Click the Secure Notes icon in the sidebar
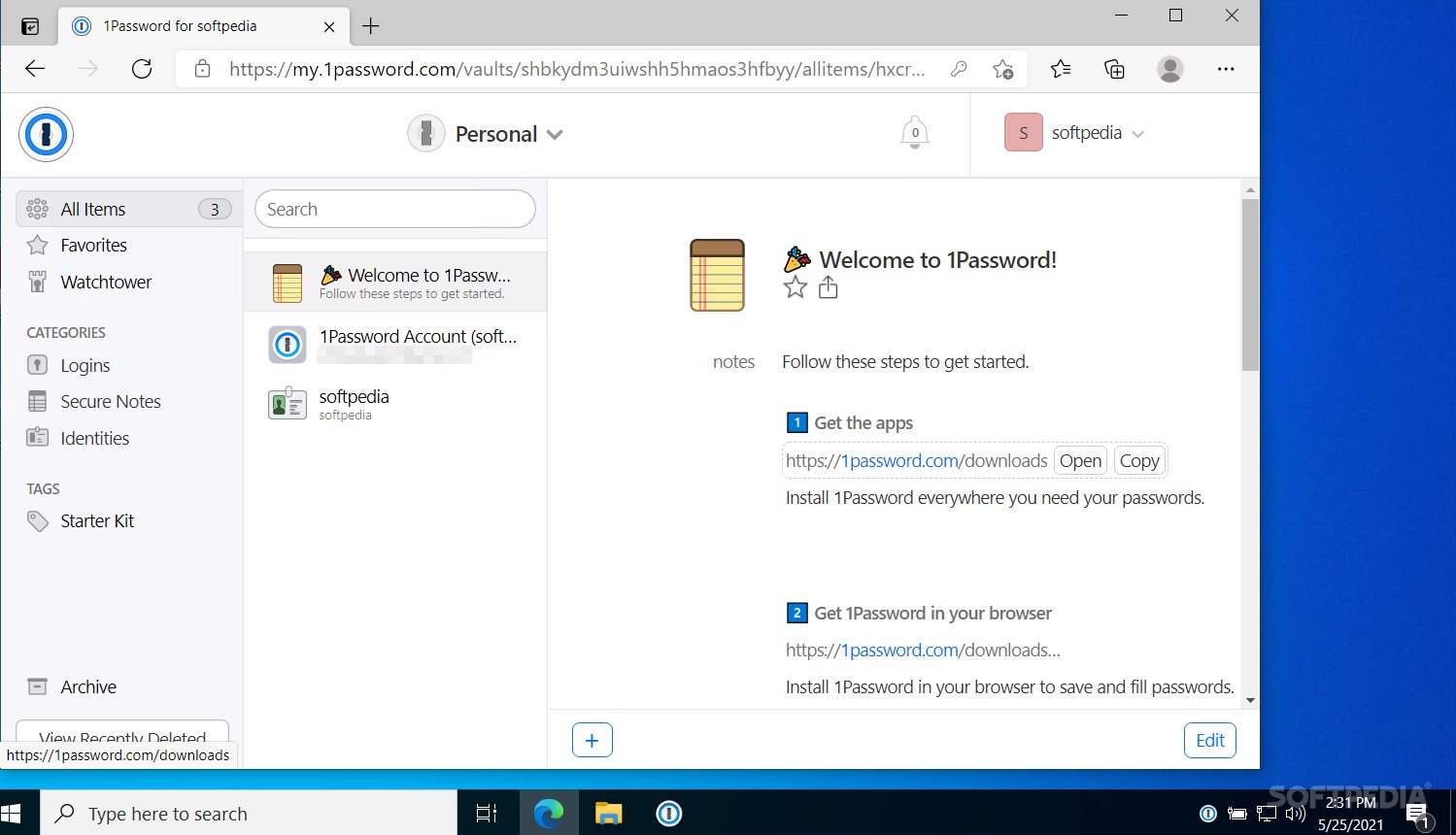 tap(38, 401)
